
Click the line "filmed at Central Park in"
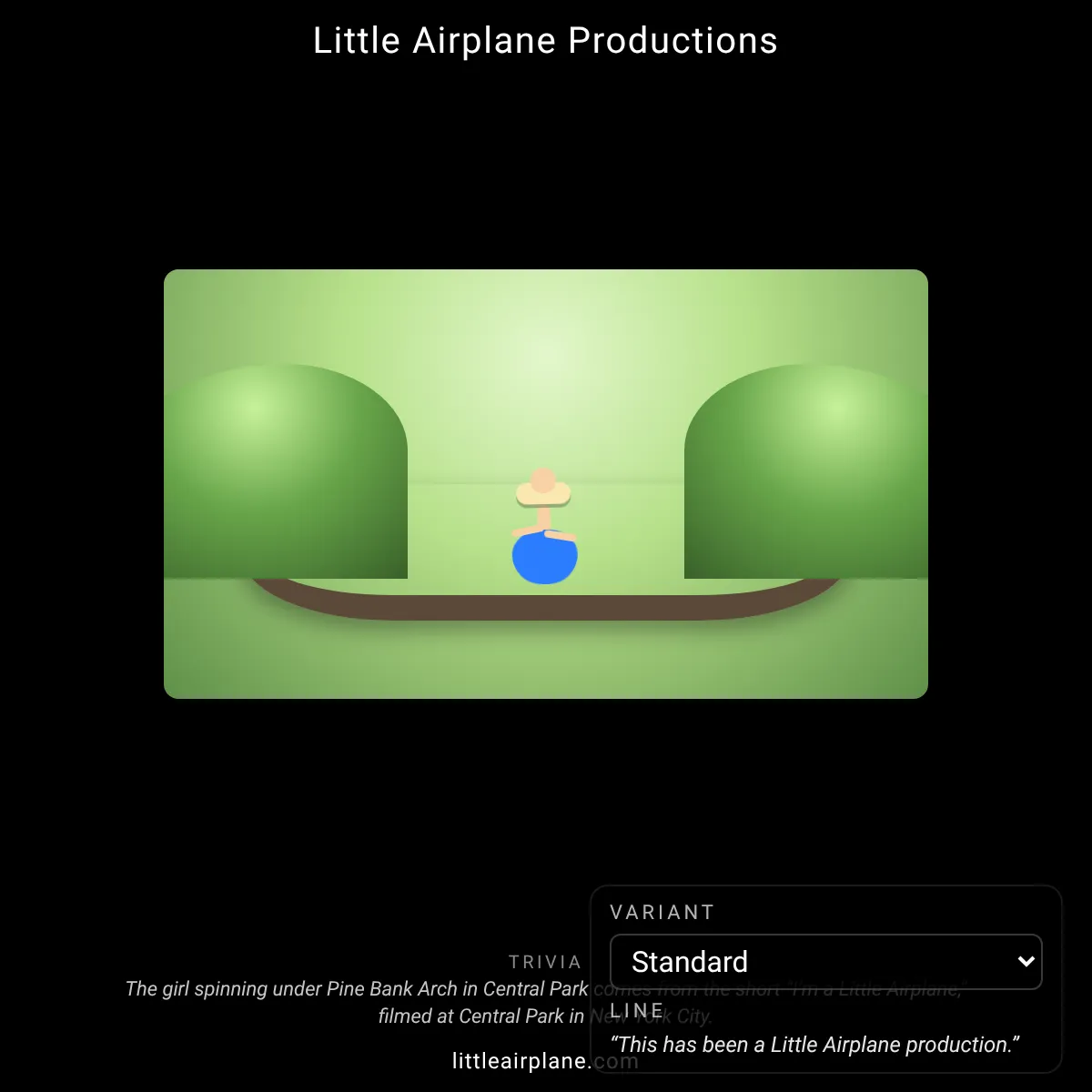(x=481, y=1016)
